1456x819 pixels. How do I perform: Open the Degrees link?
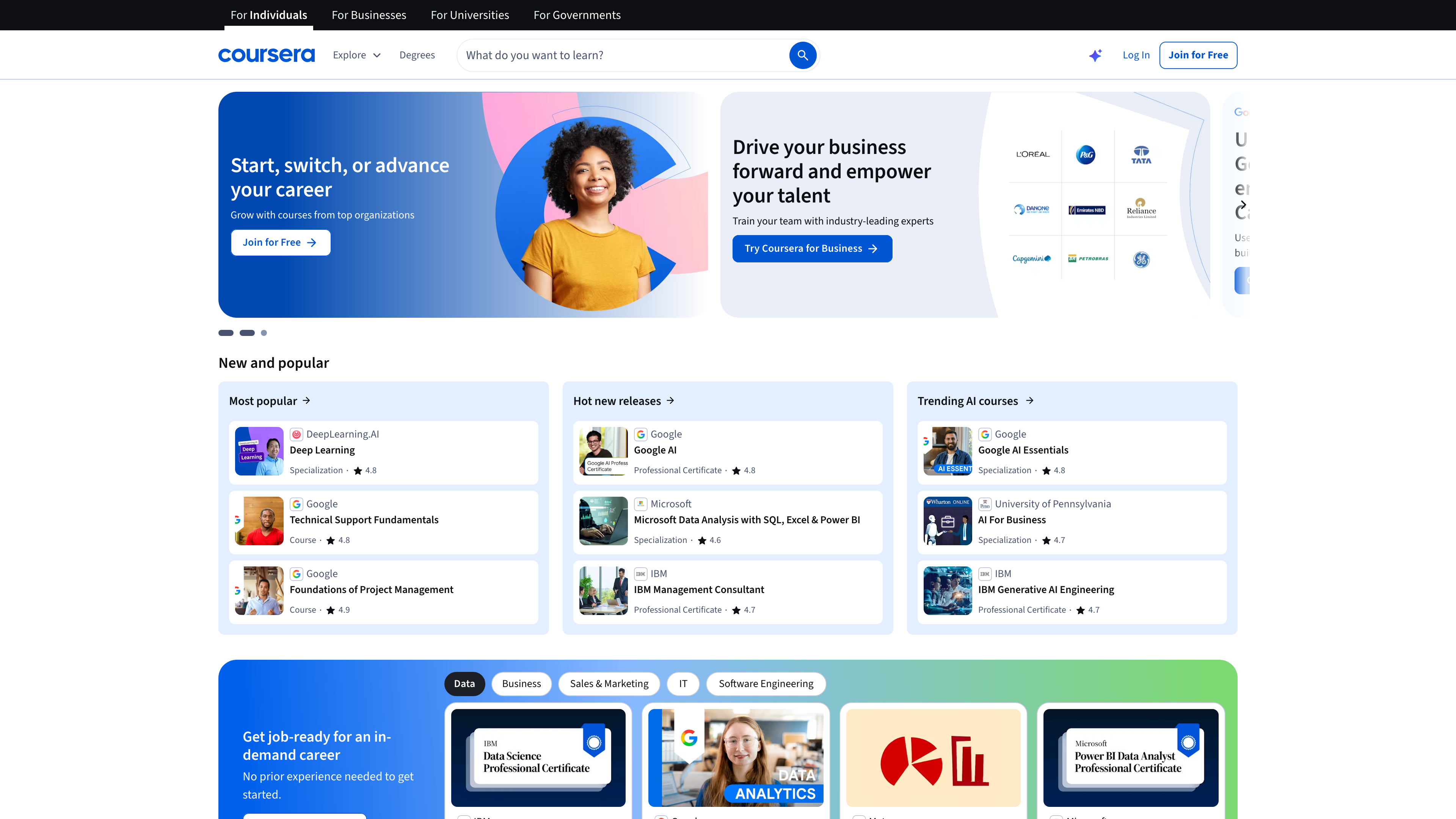click(x=417, y=55)
